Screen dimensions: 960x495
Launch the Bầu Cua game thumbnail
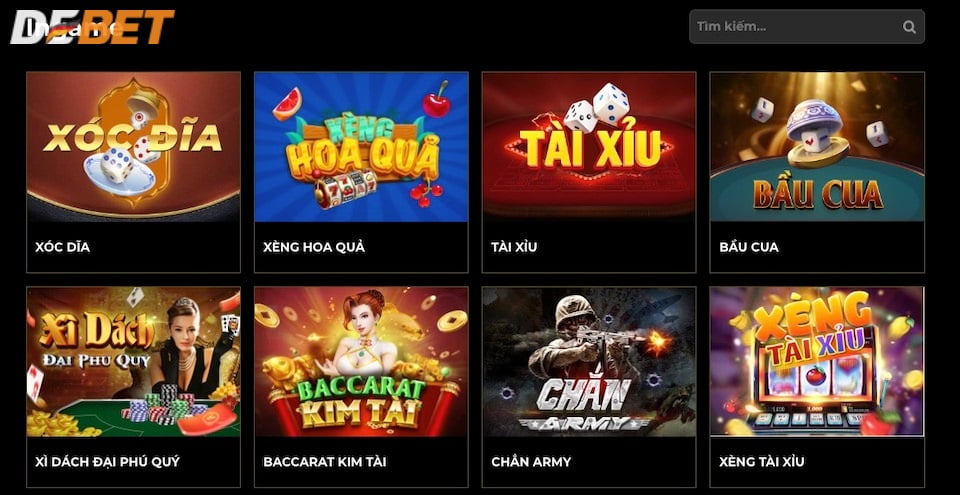point(817,147)
